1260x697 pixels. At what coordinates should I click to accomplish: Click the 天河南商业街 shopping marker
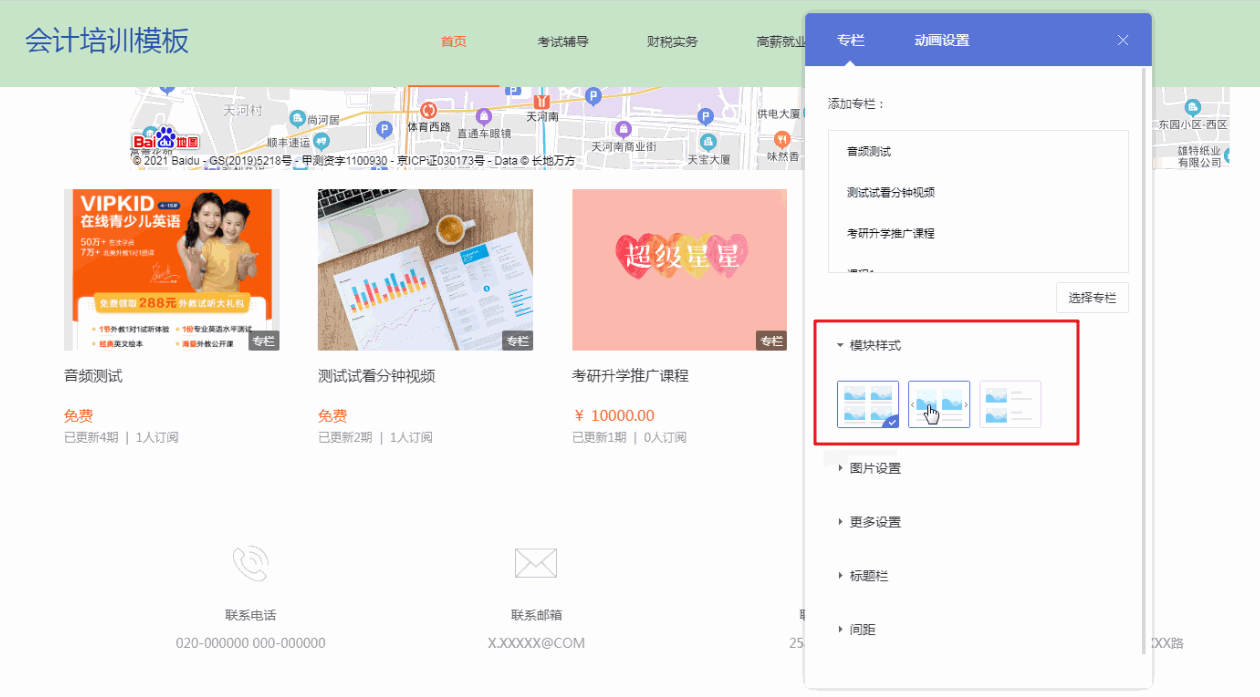623,129
